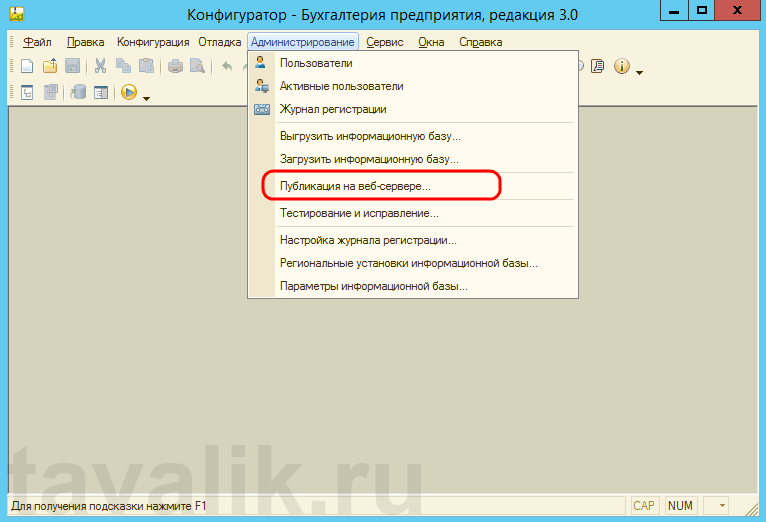Click the Open file folder icon
The height and width of the screenshot is (522, 766).
(x=50, y=66)
